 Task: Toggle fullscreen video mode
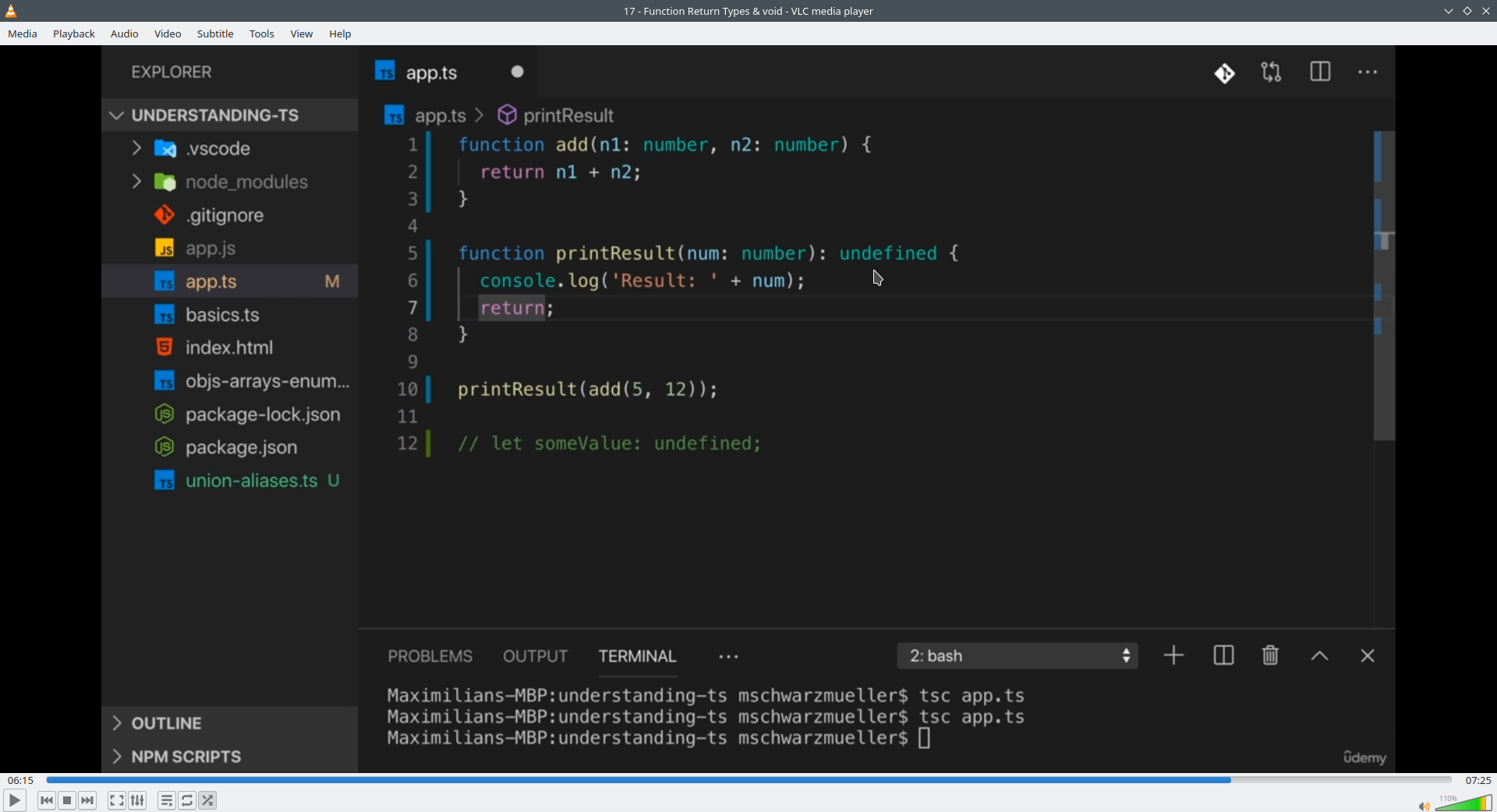click(x=117, y=800)
